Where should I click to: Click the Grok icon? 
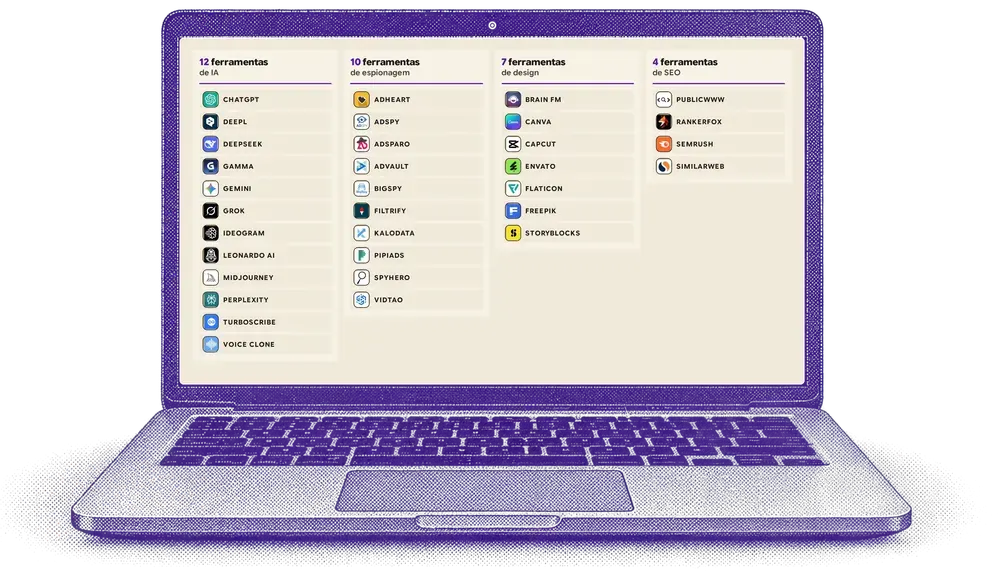coord(210,211)
